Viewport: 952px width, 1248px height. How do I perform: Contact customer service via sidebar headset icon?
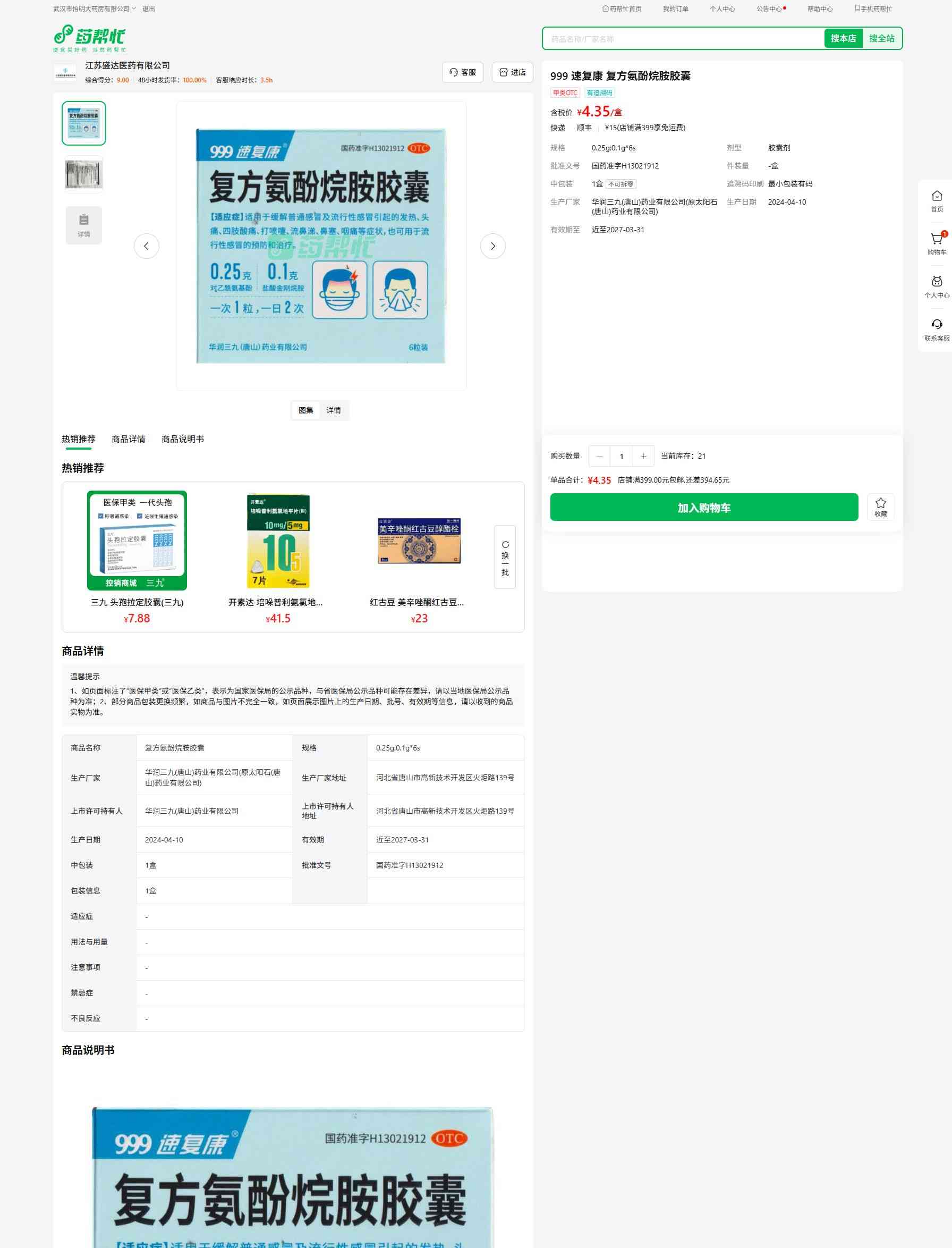[936, 330]
